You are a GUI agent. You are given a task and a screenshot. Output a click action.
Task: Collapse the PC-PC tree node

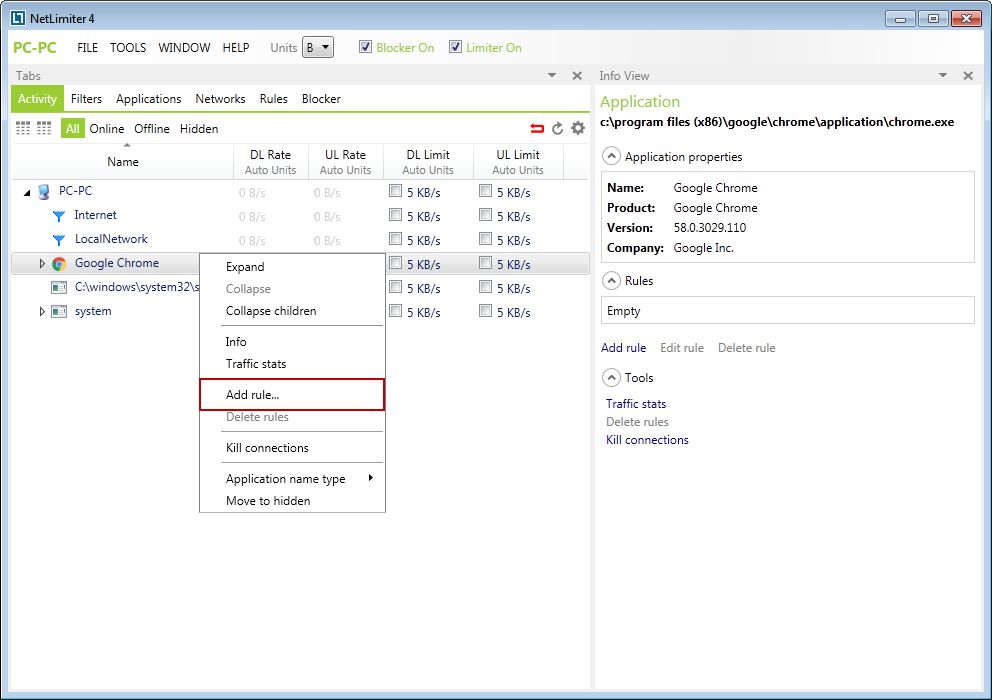[x=27, y=192]
